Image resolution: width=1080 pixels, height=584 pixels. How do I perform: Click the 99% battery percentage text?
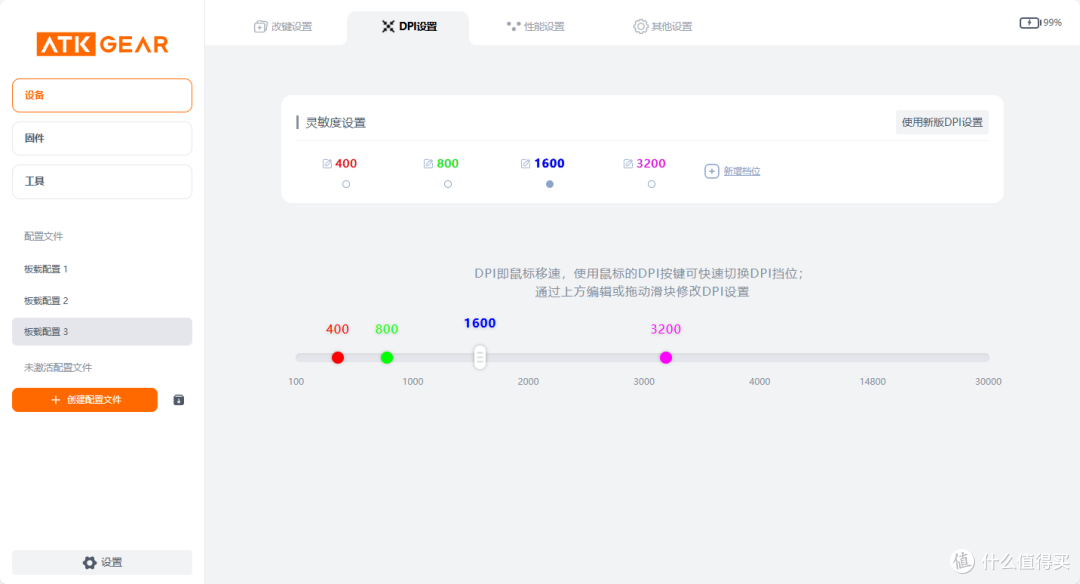pyautogui.click(x=1052, y=23)
